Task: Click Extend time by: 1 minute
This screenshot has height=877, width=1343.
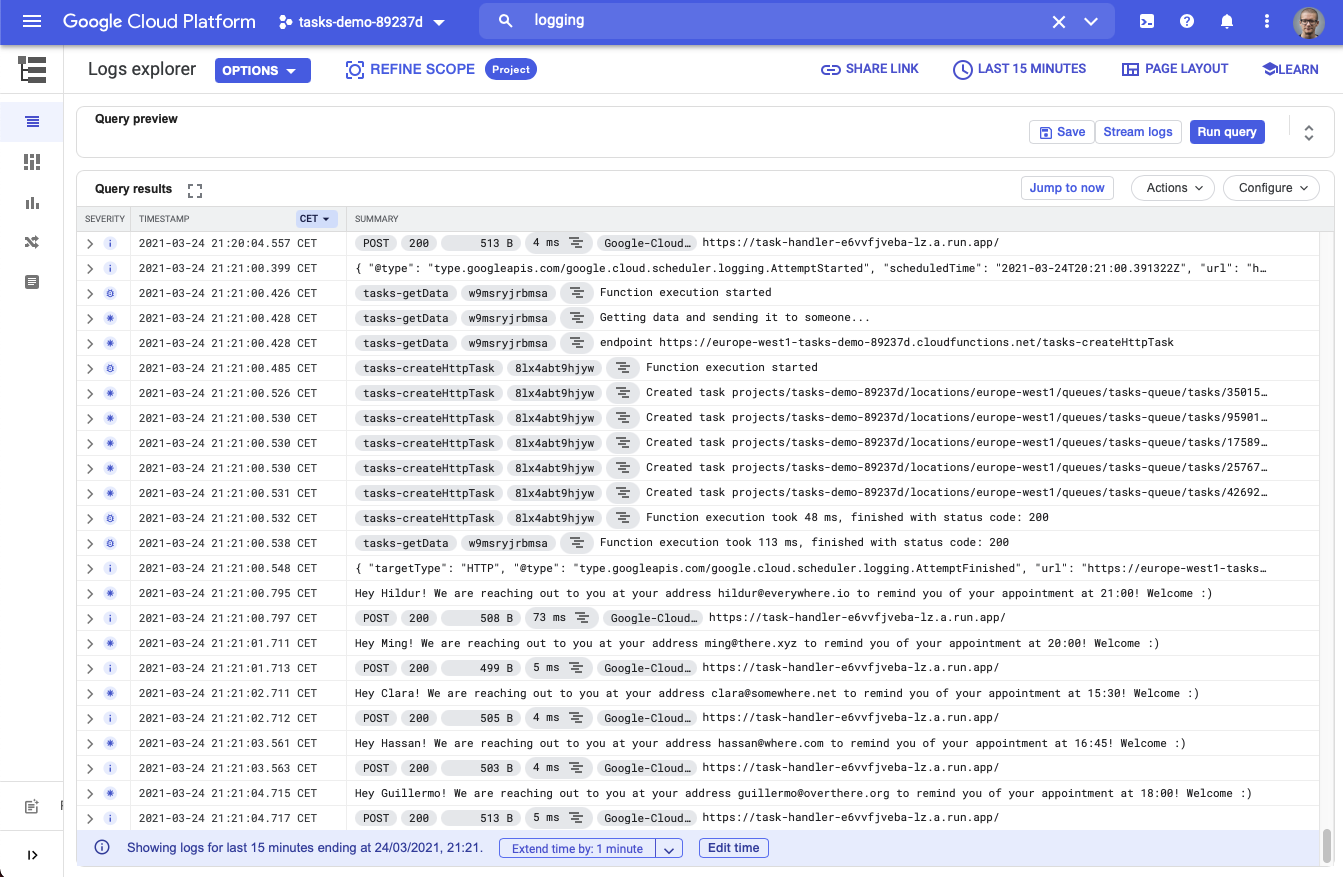Action: click(577, 849)
